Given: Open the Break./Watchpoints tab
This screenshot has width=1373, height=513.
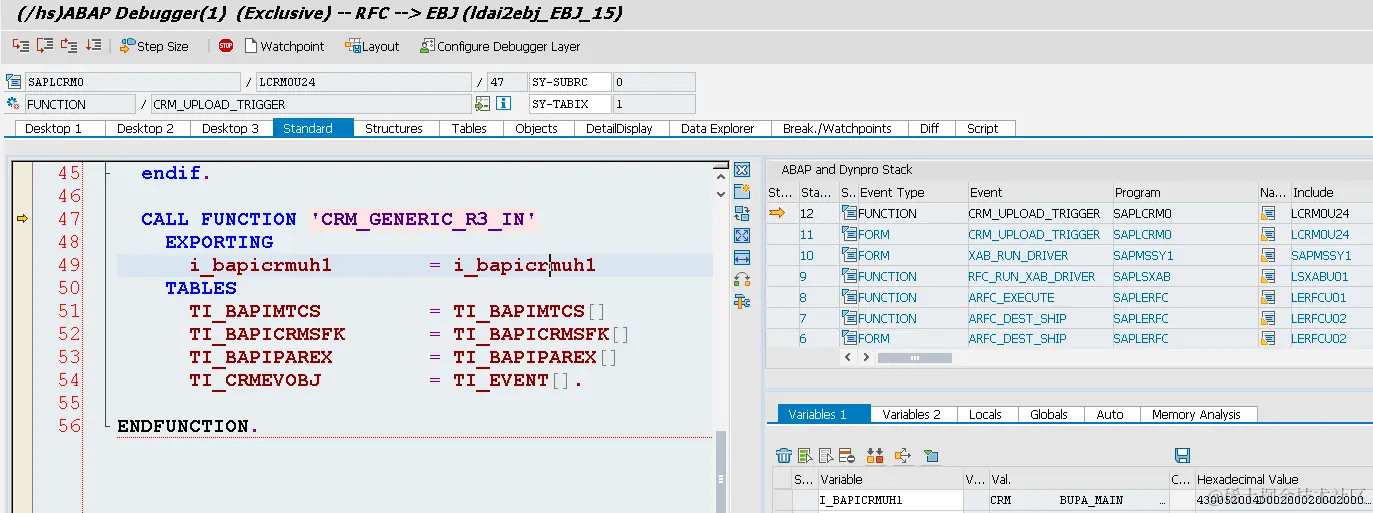Looking at the screenshot, I should (x=838, y=128).
